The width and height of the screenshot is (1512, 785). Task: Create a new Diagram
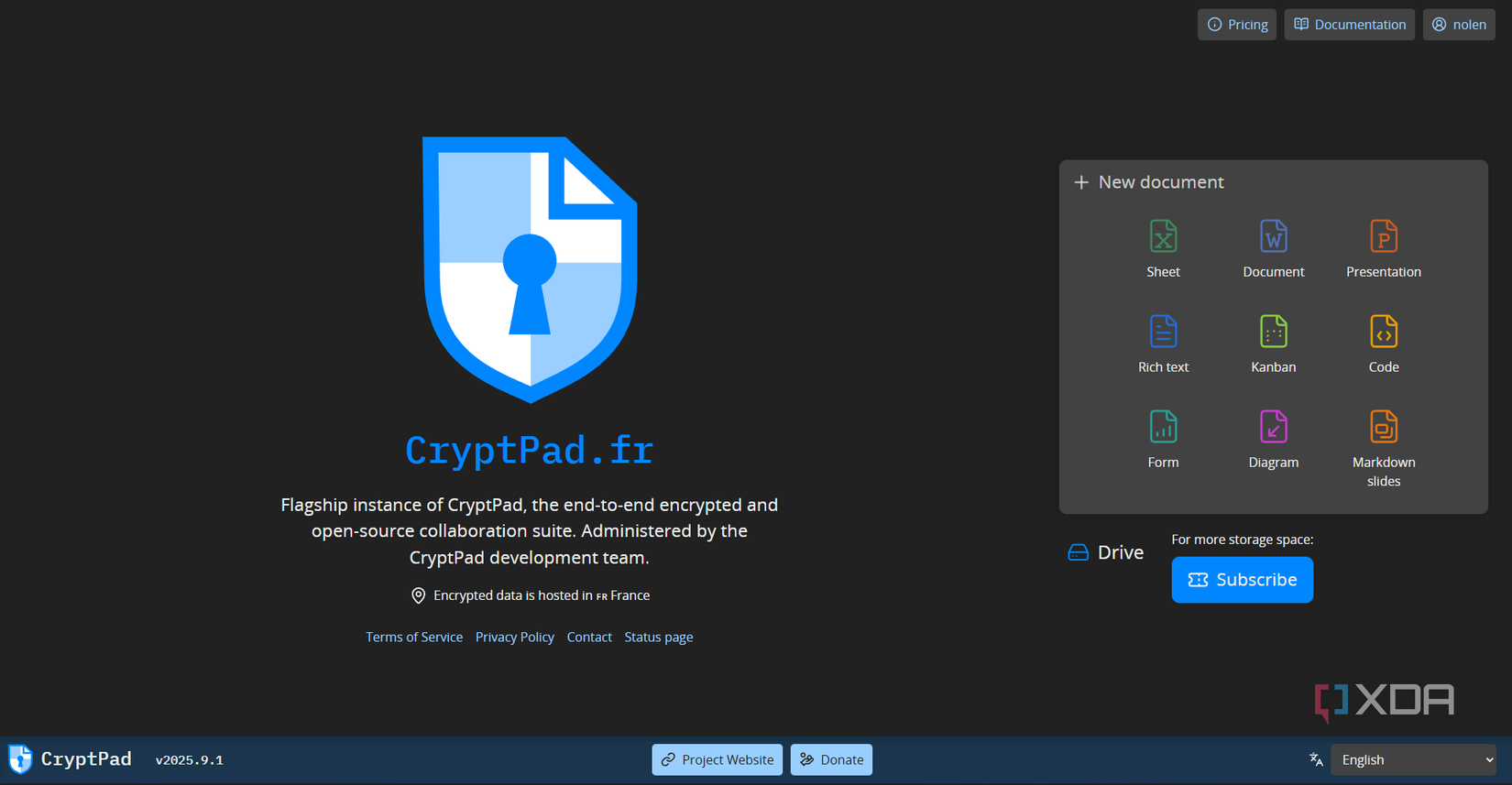point(1273,440)
